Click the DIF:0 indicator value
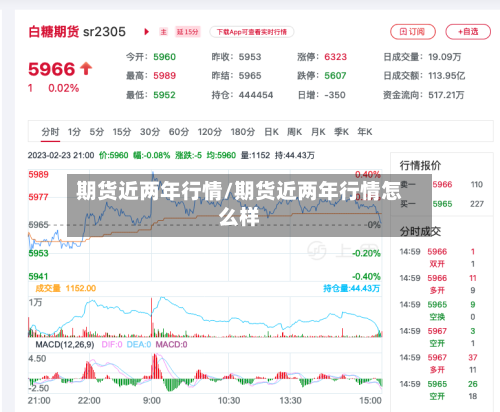Screen dimensions: 500x412 (x=112, y=345)
